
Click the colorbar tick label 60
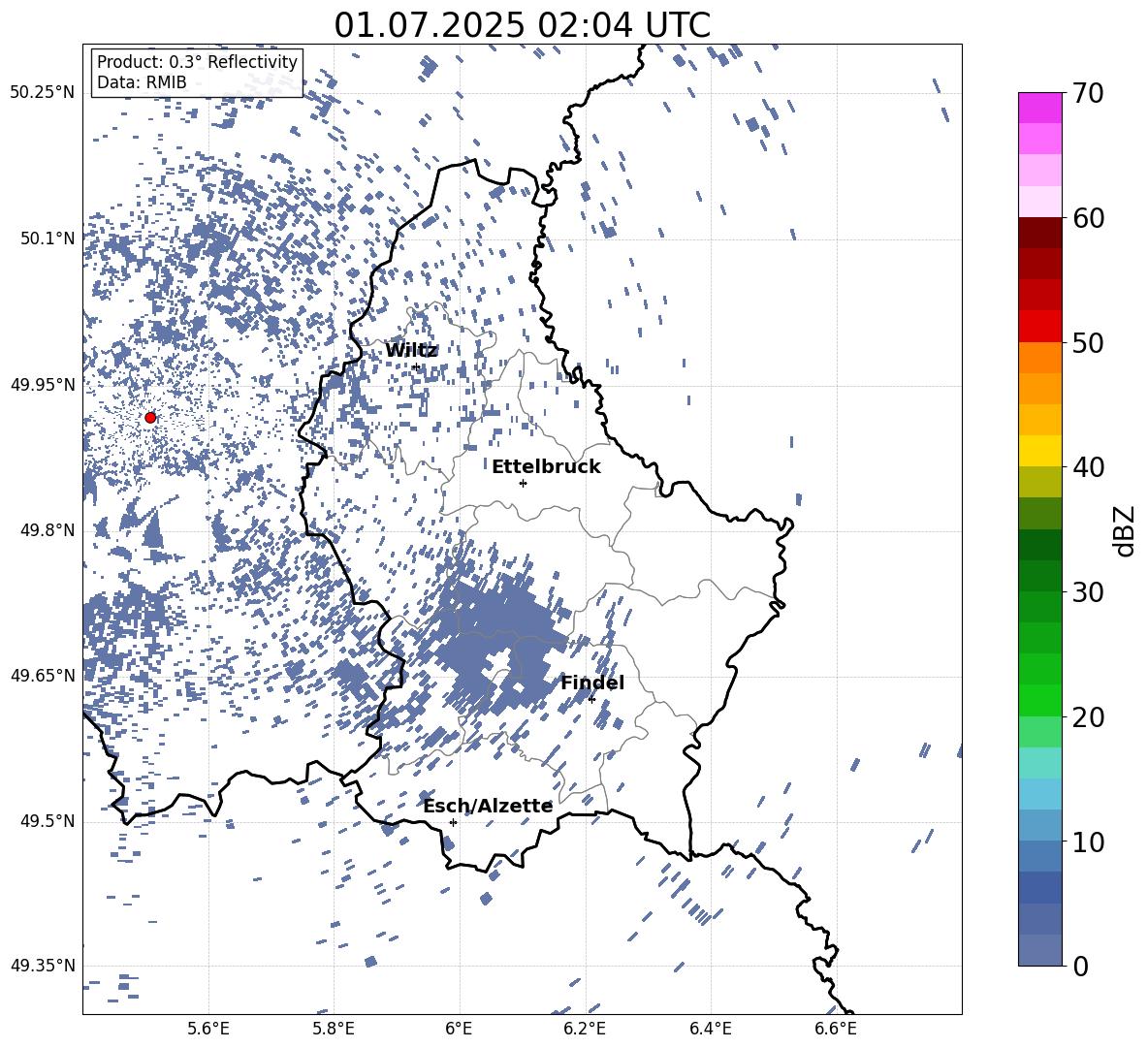[1089, 218]
